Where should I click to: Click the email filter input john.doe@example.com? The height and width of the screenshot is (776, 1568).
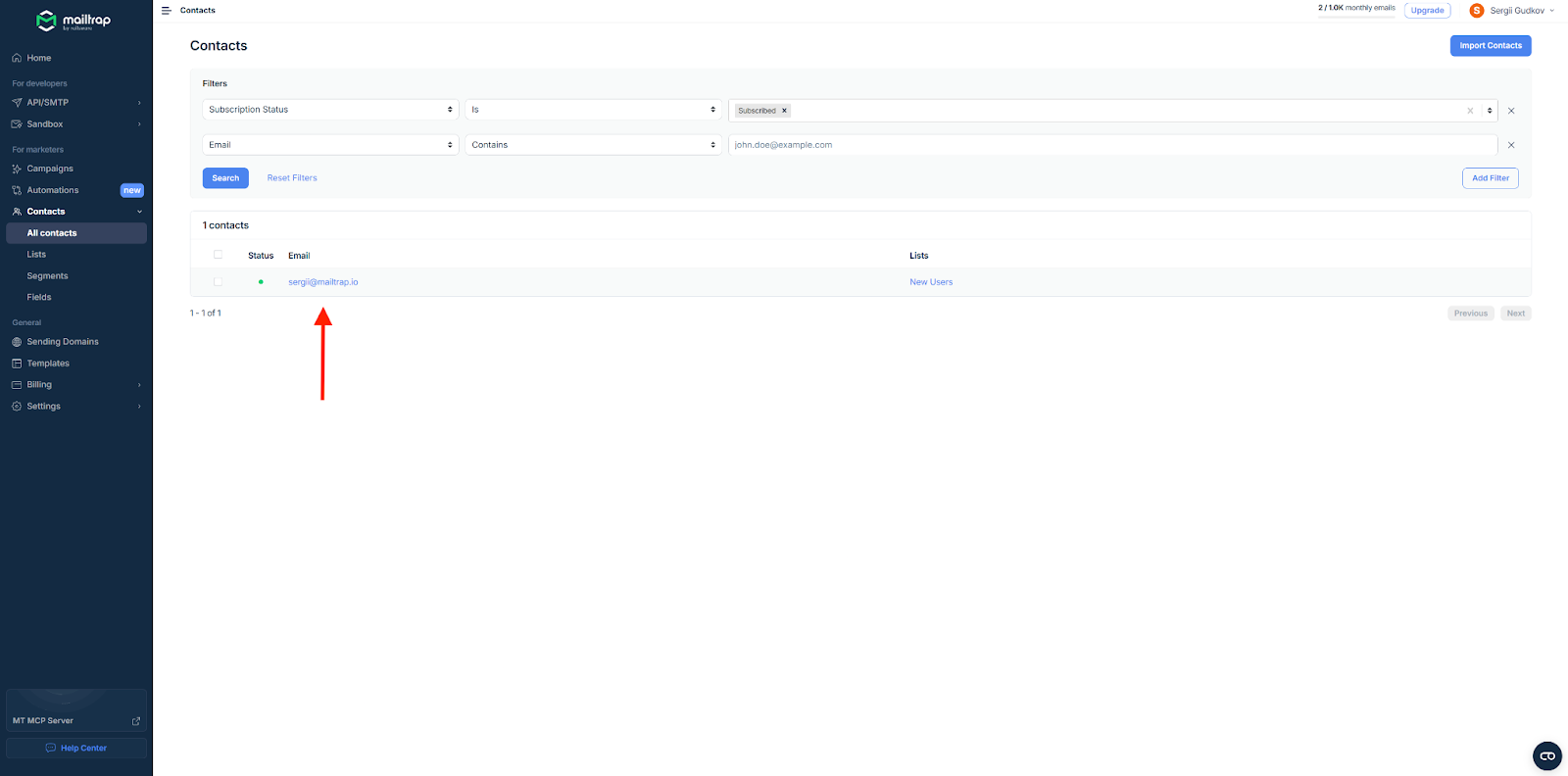click(1113, 145)
